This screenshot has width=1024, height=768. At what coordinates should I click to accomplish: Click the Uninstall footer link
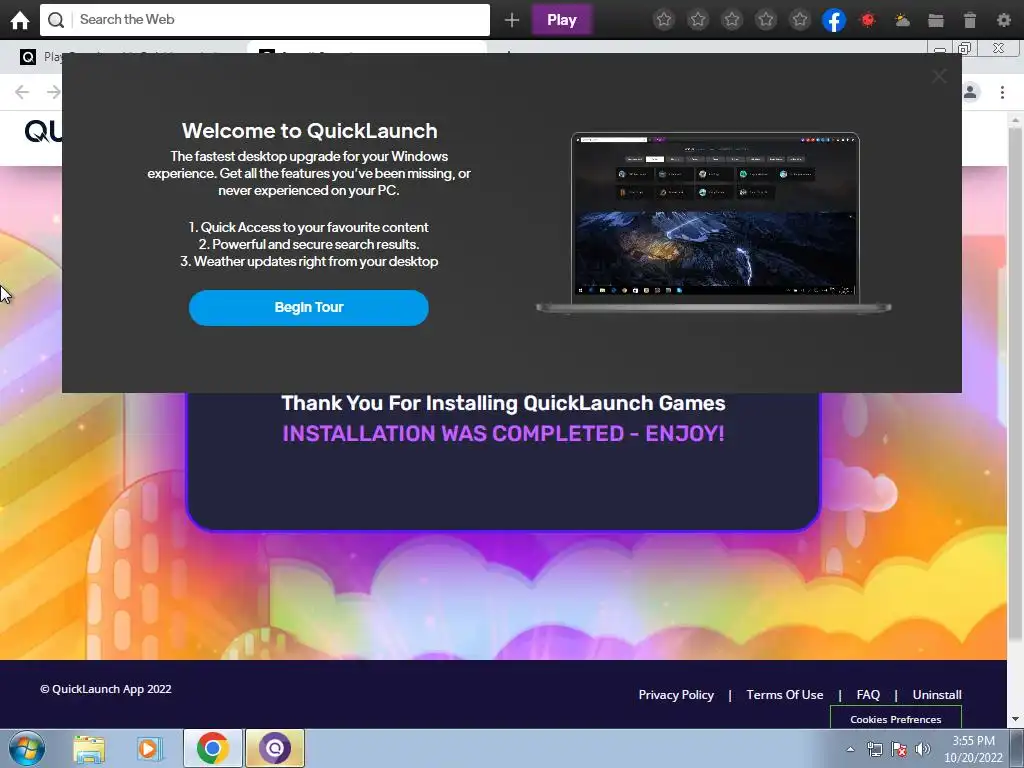tap(937, 695)
